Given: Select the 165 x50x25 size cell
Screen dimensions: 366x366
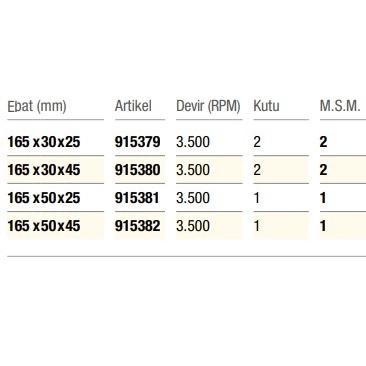Looking at the screenshot, I should pos(44,198).
